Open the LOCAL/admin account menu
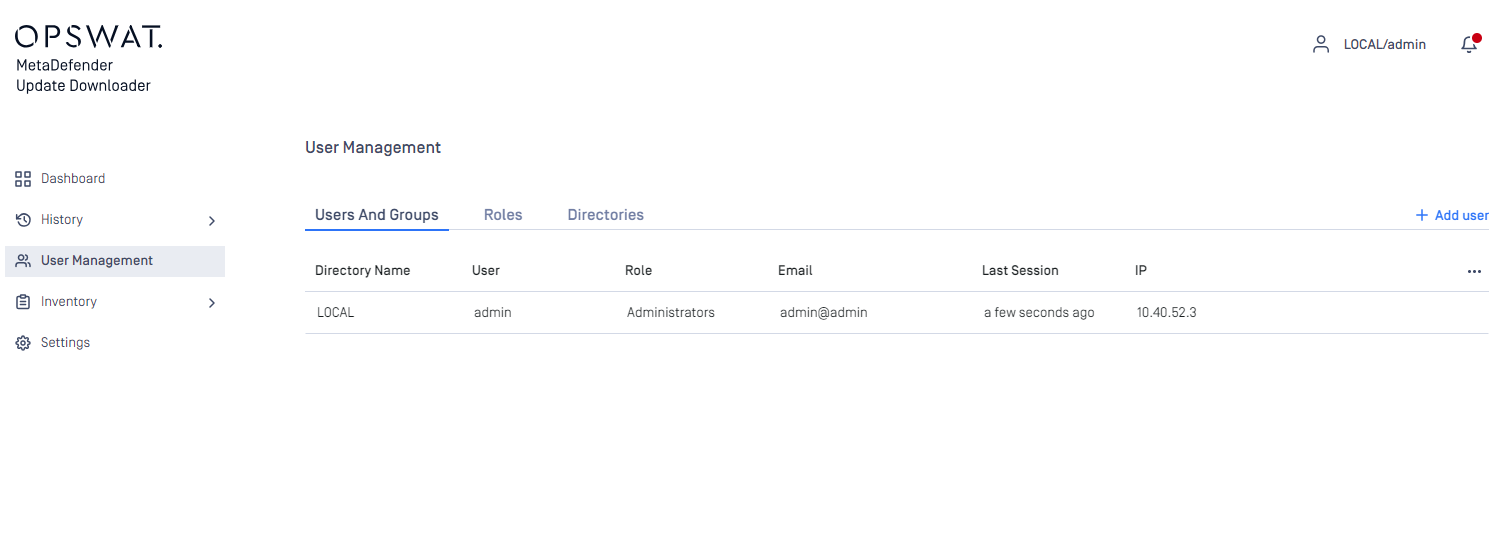This screenshot has width=1506, height=539. (1384, 44)
